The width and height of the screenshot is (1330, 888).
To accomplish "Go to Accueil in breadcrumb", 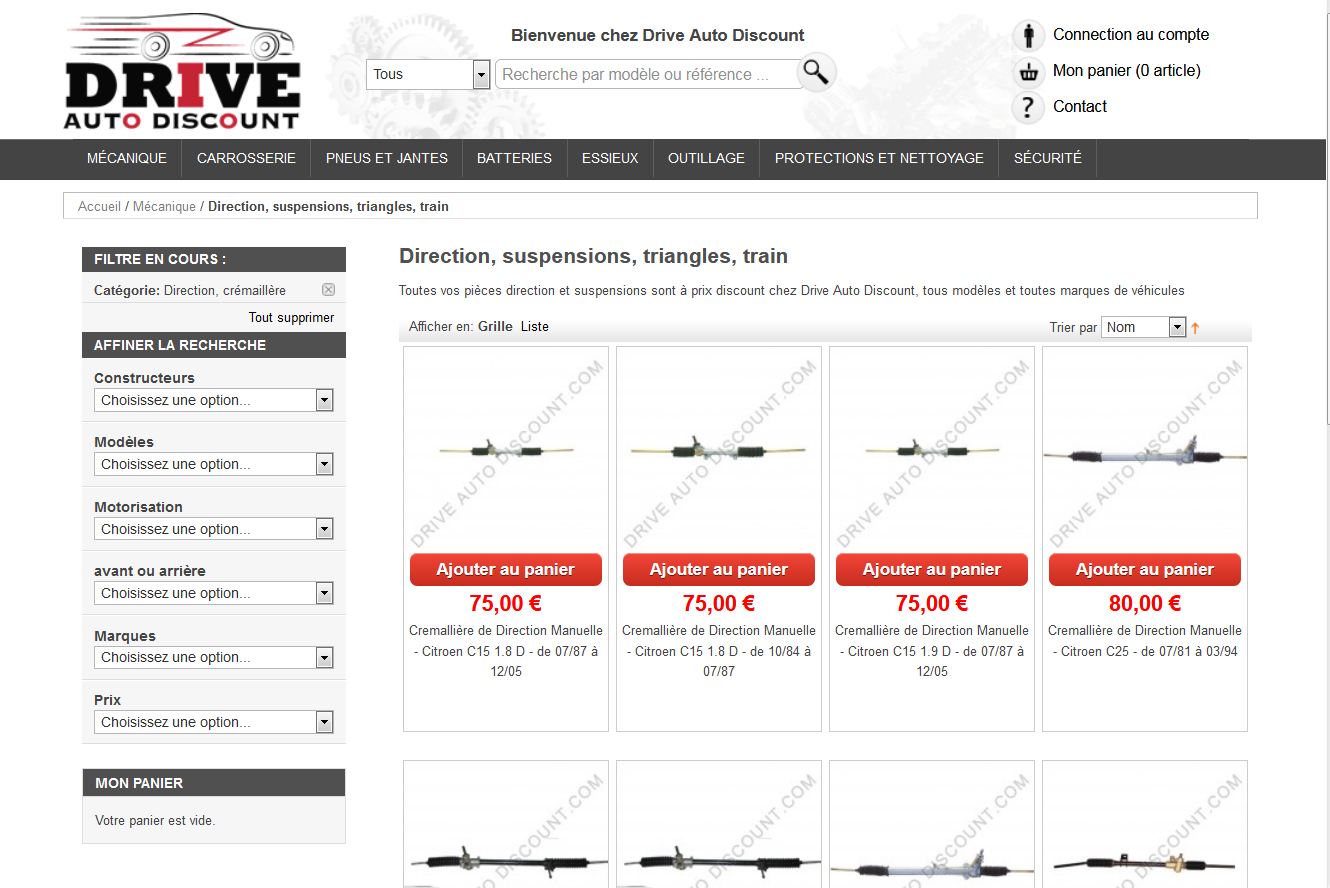I will coord(99,206).
